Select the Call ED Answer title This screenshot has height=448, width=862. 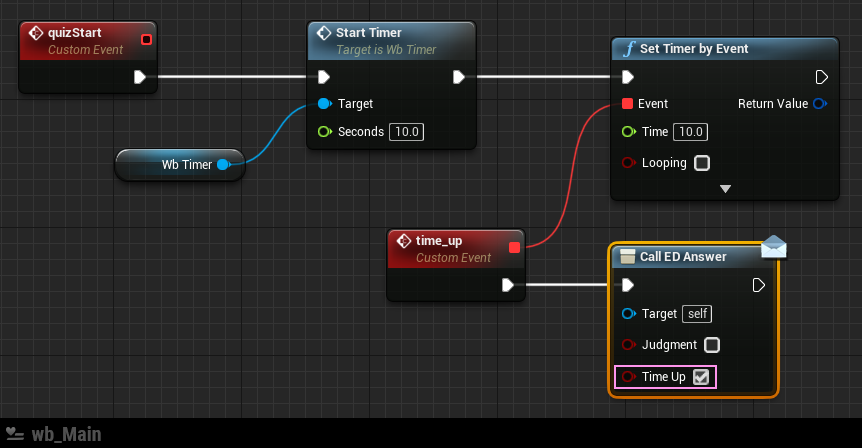pos(683,257)
